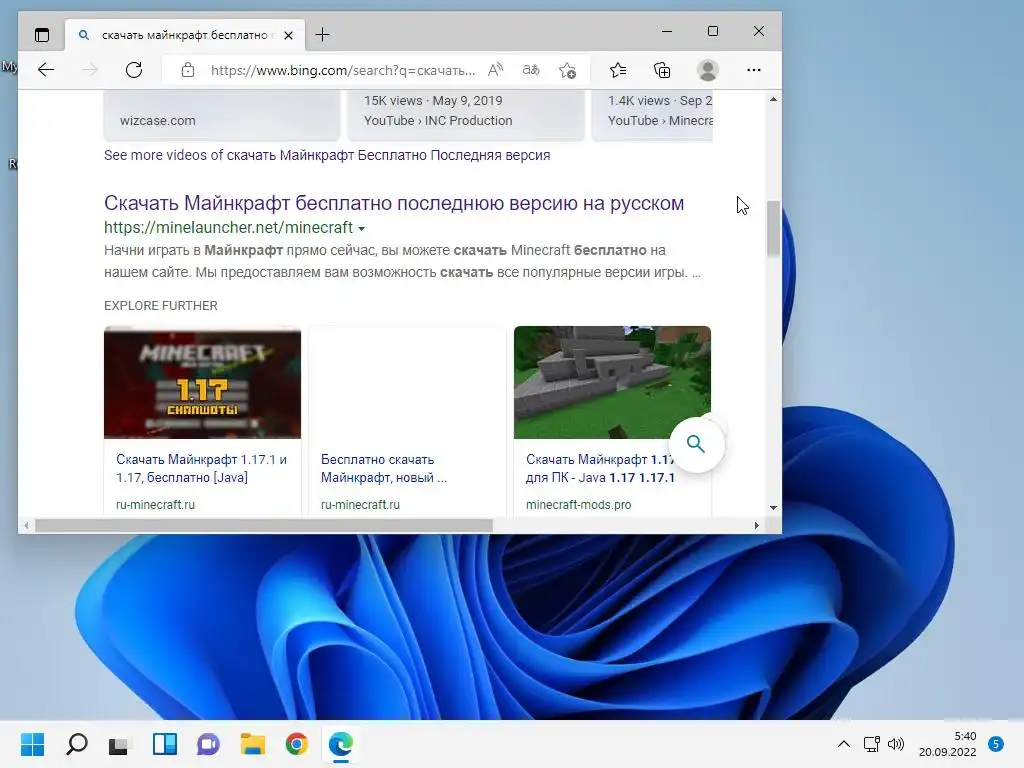Open Minecraft 1.17 снапшоты thumbnail
The height and width of the screenshot is (768, 1024).
(202, 383)
